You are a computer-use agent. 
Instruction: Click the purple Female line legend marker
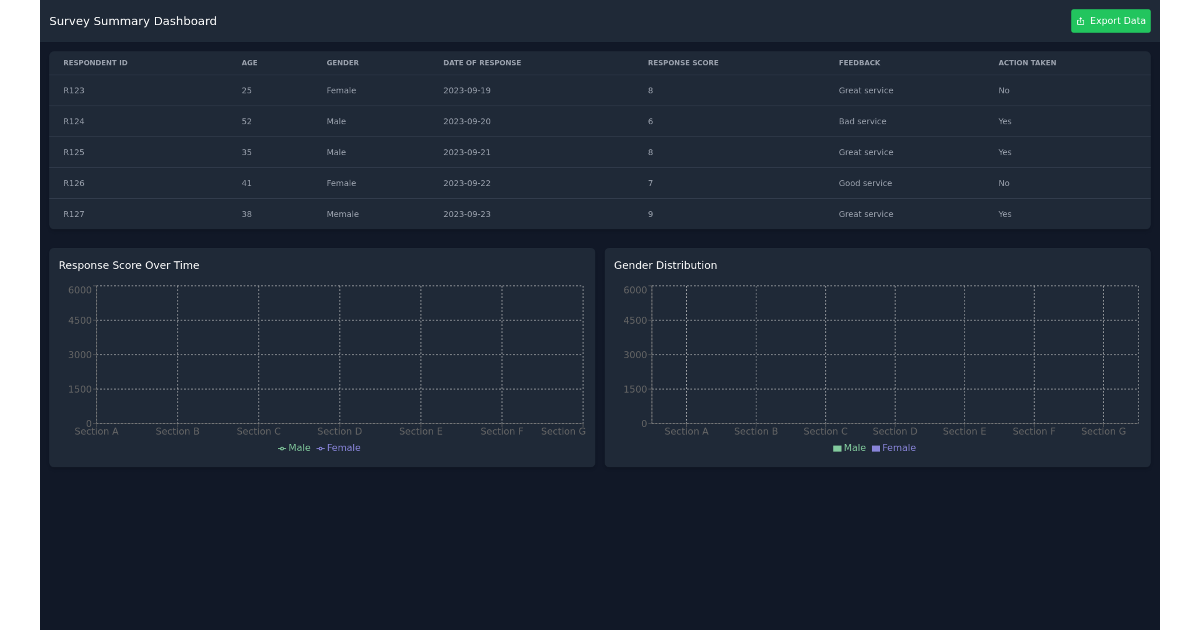[322, 448]
